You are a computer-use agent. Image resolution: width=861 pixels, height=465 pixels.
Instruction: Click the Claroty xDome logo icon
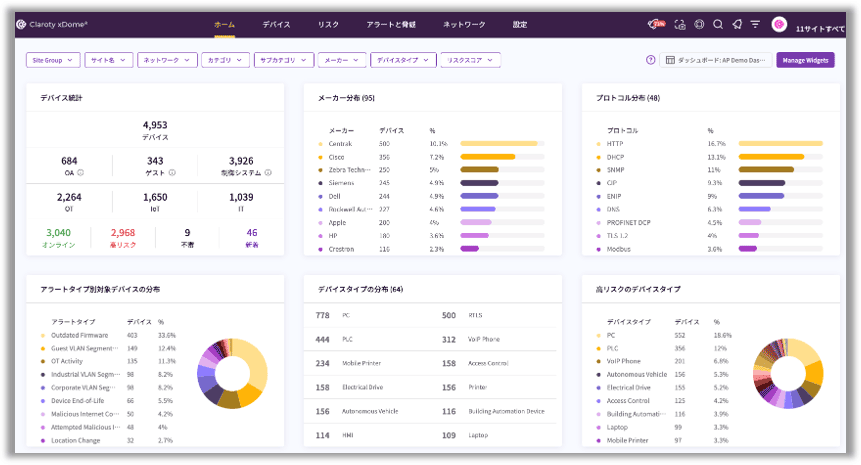21,23
